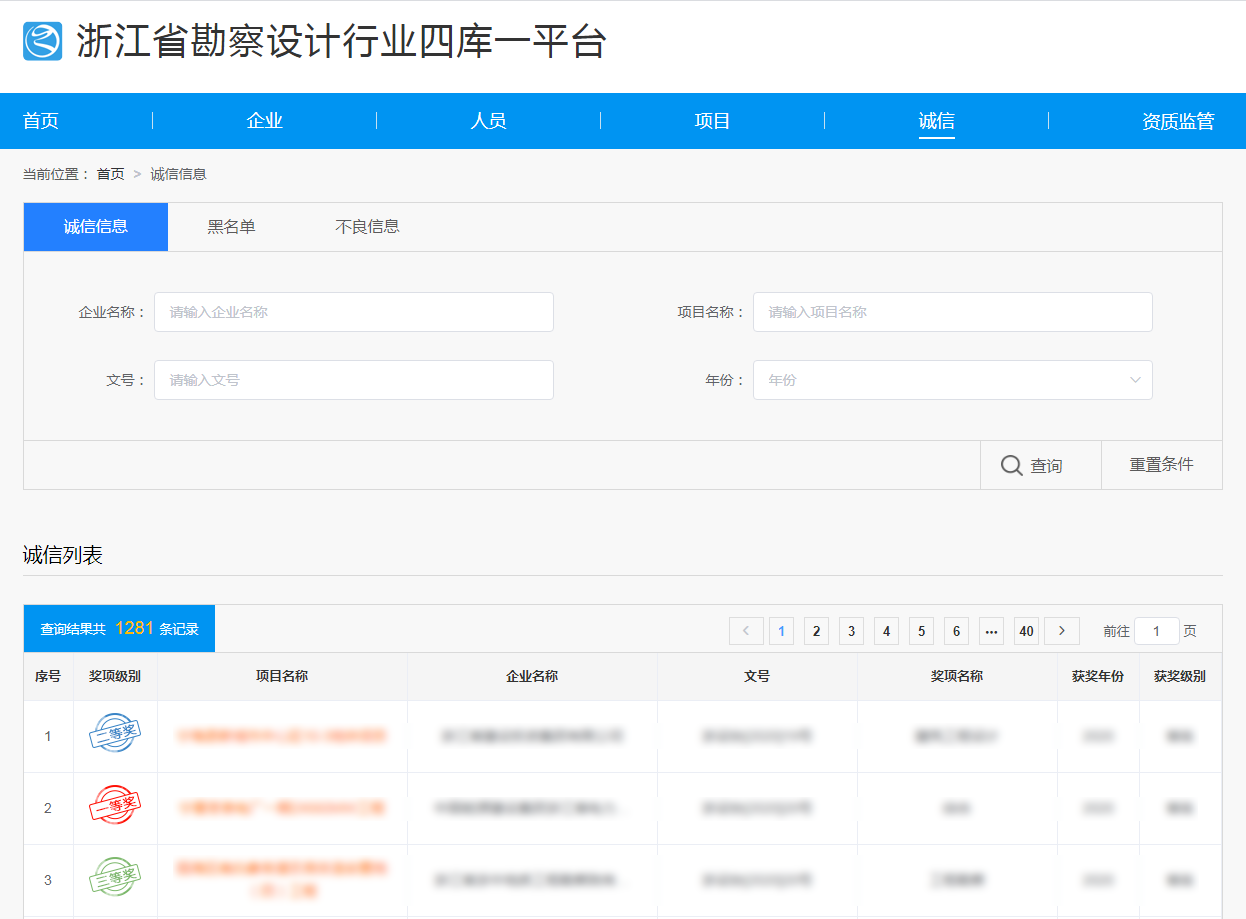Focus the 项目名称 input field
Screen dimensions: 1246x919
[x=952, y=312]
